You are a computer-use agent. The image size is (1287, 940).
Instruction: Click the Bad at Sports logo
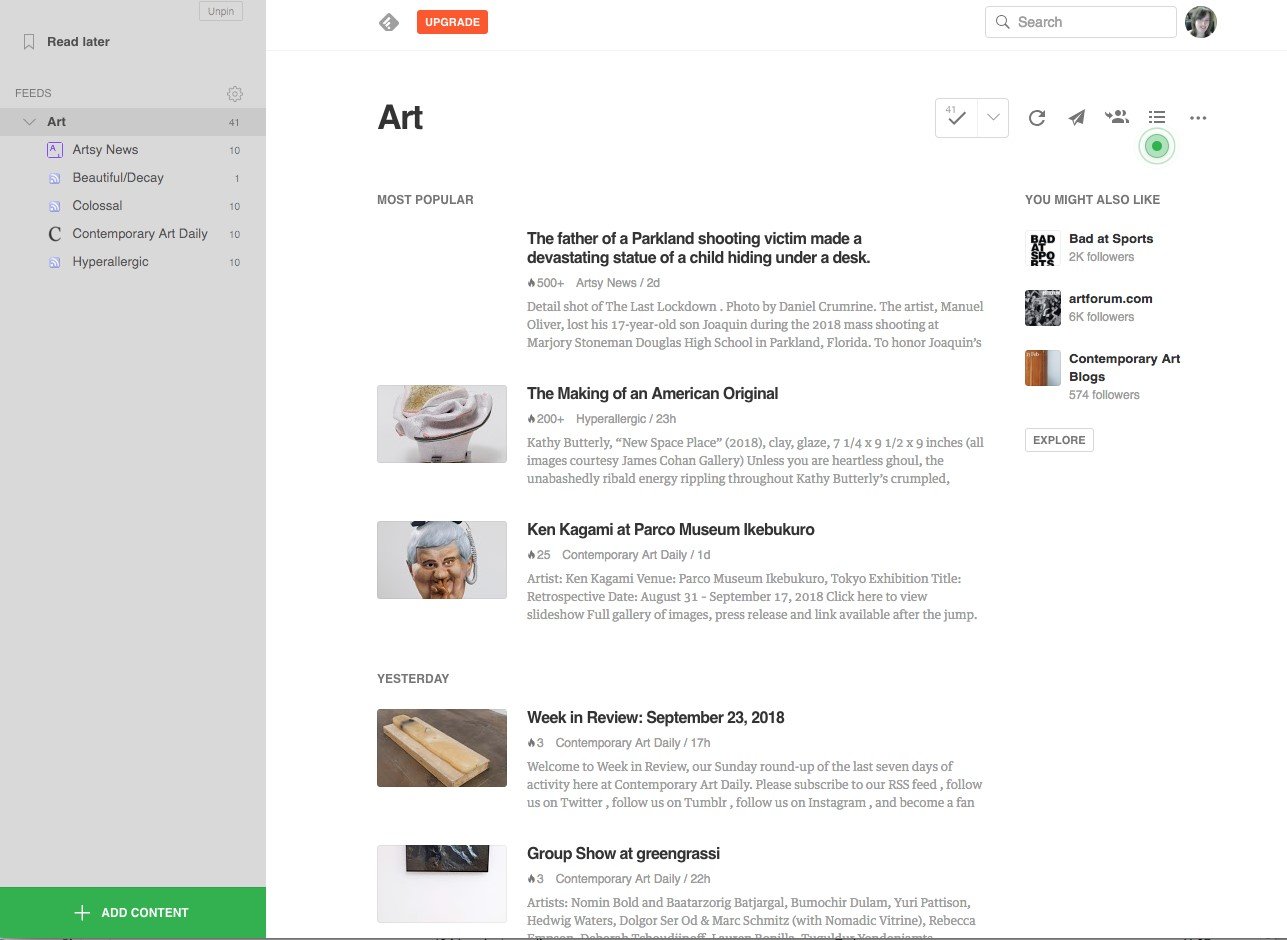pos(1042,248)
